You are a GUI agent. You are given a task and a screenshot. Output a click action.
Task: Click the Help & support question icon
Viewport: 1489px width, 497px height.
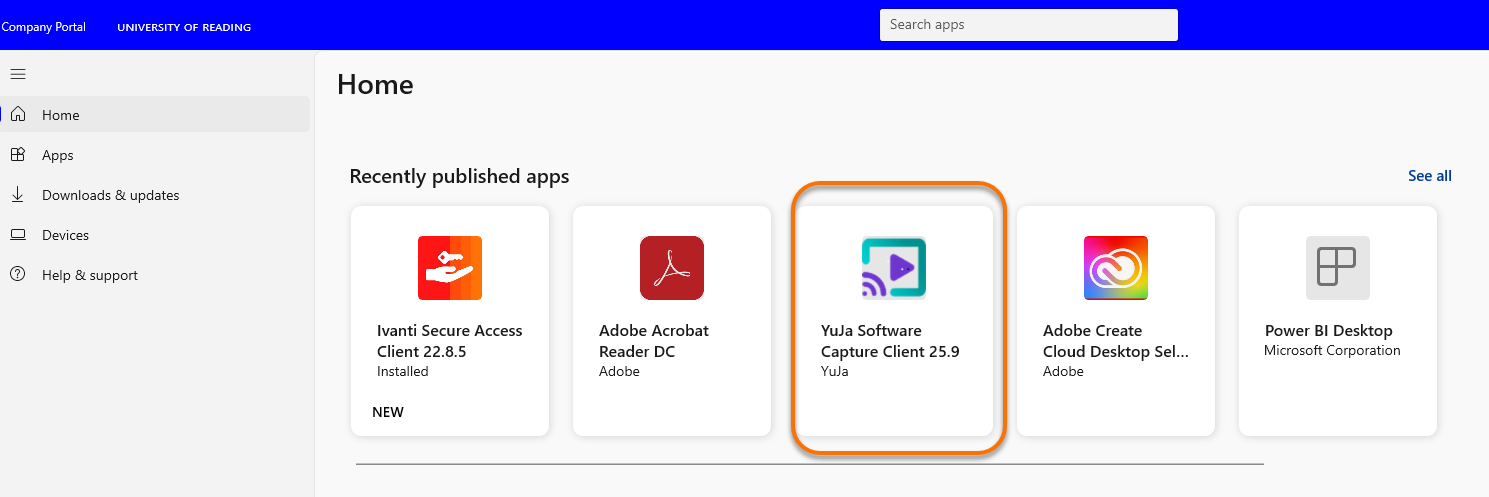point(18,275)
